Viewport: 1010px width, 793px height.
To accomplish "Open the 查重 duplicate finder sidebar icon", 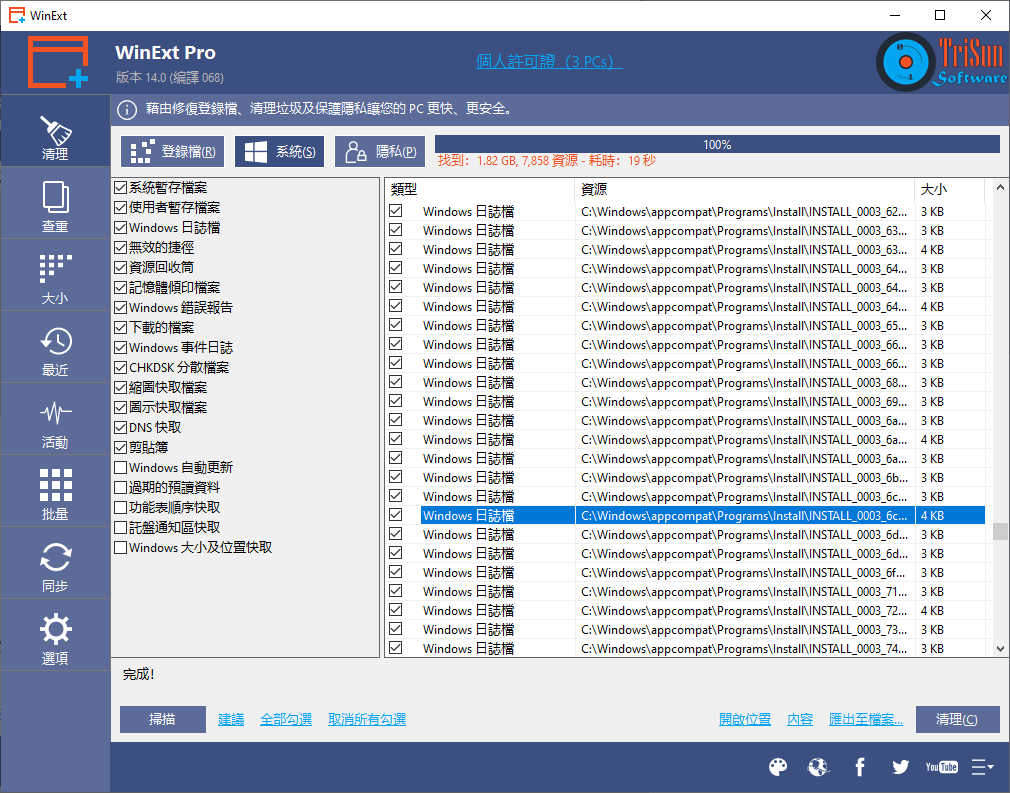I will pos(55,205).
